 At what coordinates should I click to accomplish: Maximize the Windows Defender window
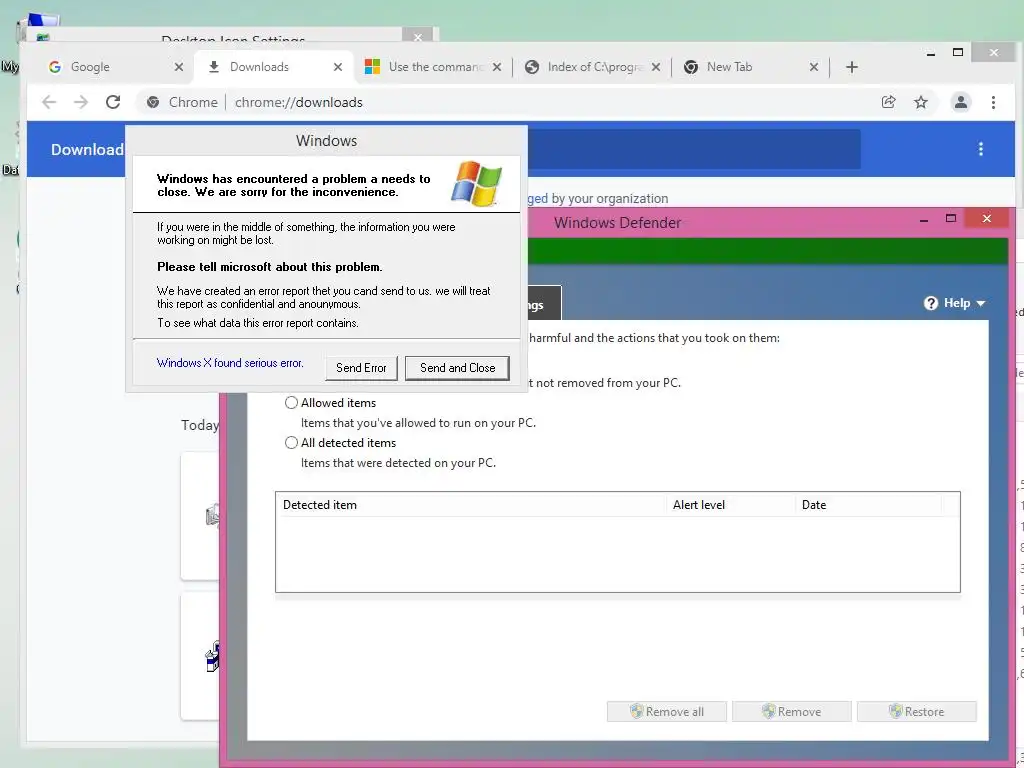click(x=951, y=218)
